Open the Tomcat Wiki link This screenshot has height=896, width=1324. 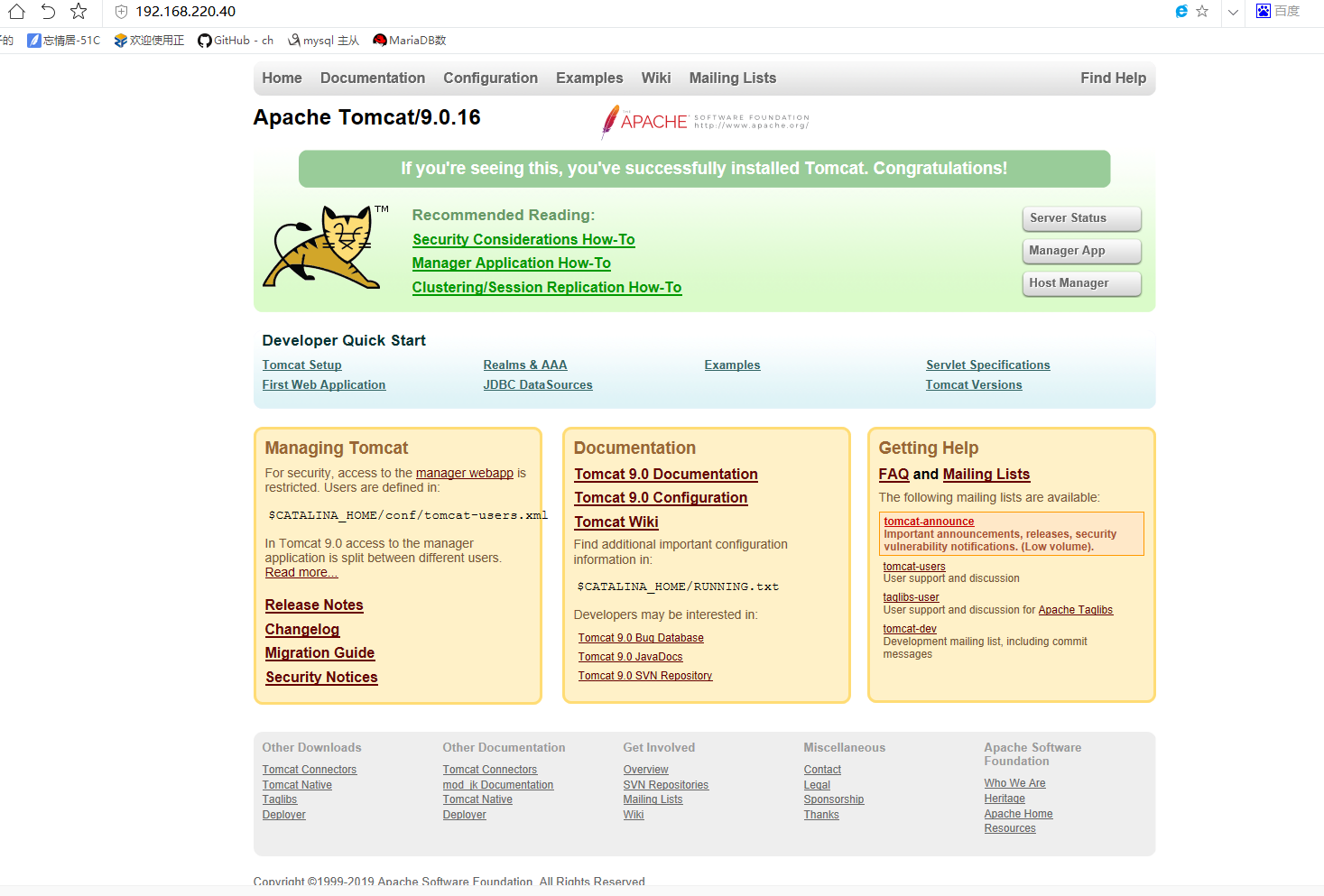click(x=616, y=522)
